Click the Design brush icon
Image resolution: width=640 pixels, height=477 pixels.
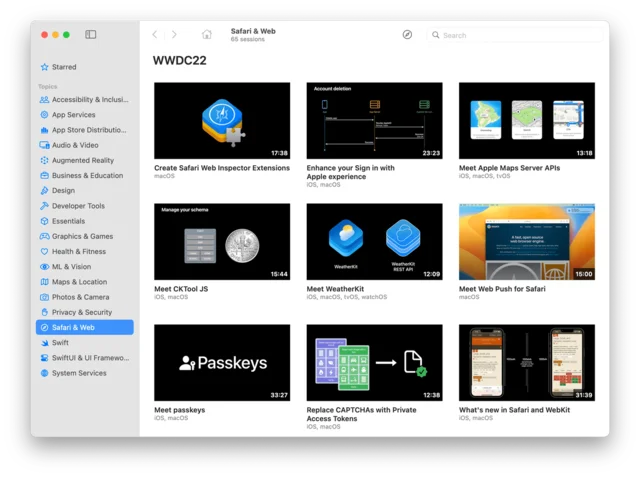44,191
